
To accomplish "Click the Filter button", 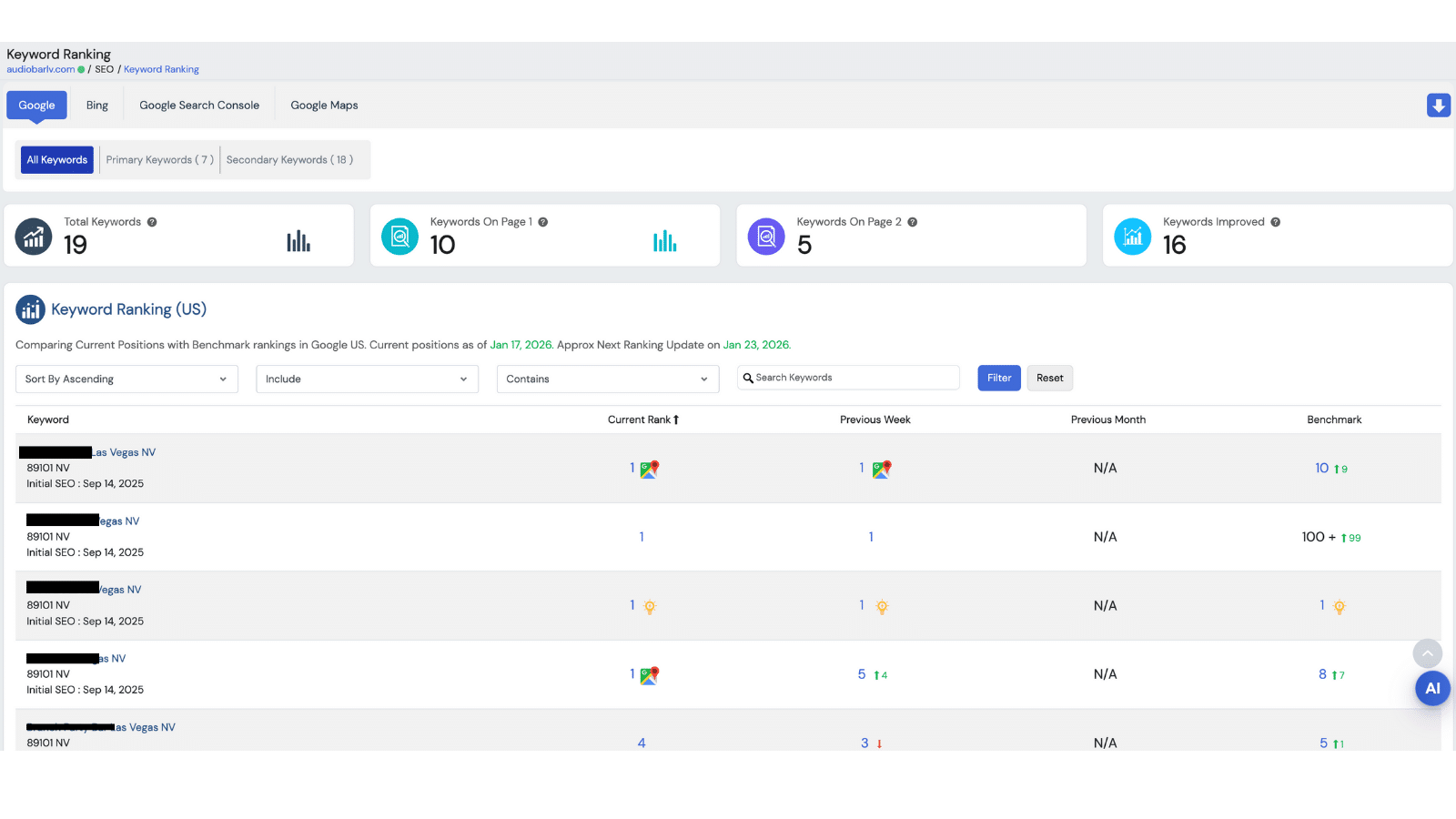I will [x=999, y=379].
